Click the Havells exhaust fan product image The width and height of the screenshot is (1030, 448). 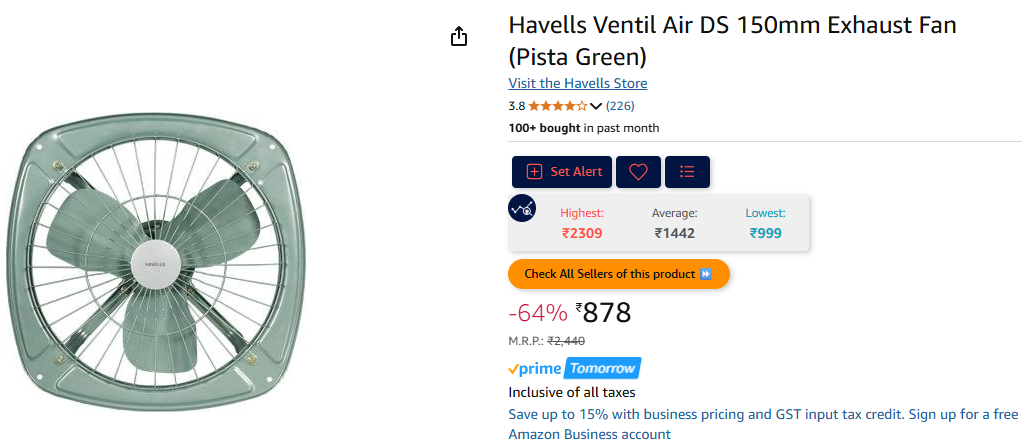coord(154,257)
